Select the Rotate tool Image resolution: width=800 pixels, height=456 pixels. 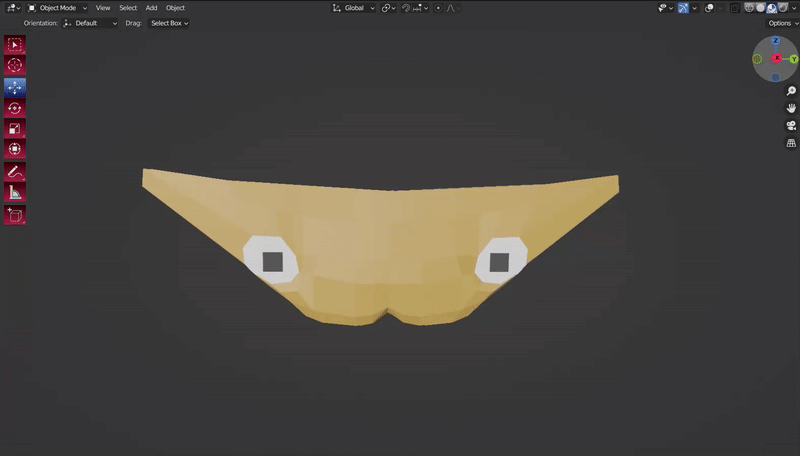point(15,108)
